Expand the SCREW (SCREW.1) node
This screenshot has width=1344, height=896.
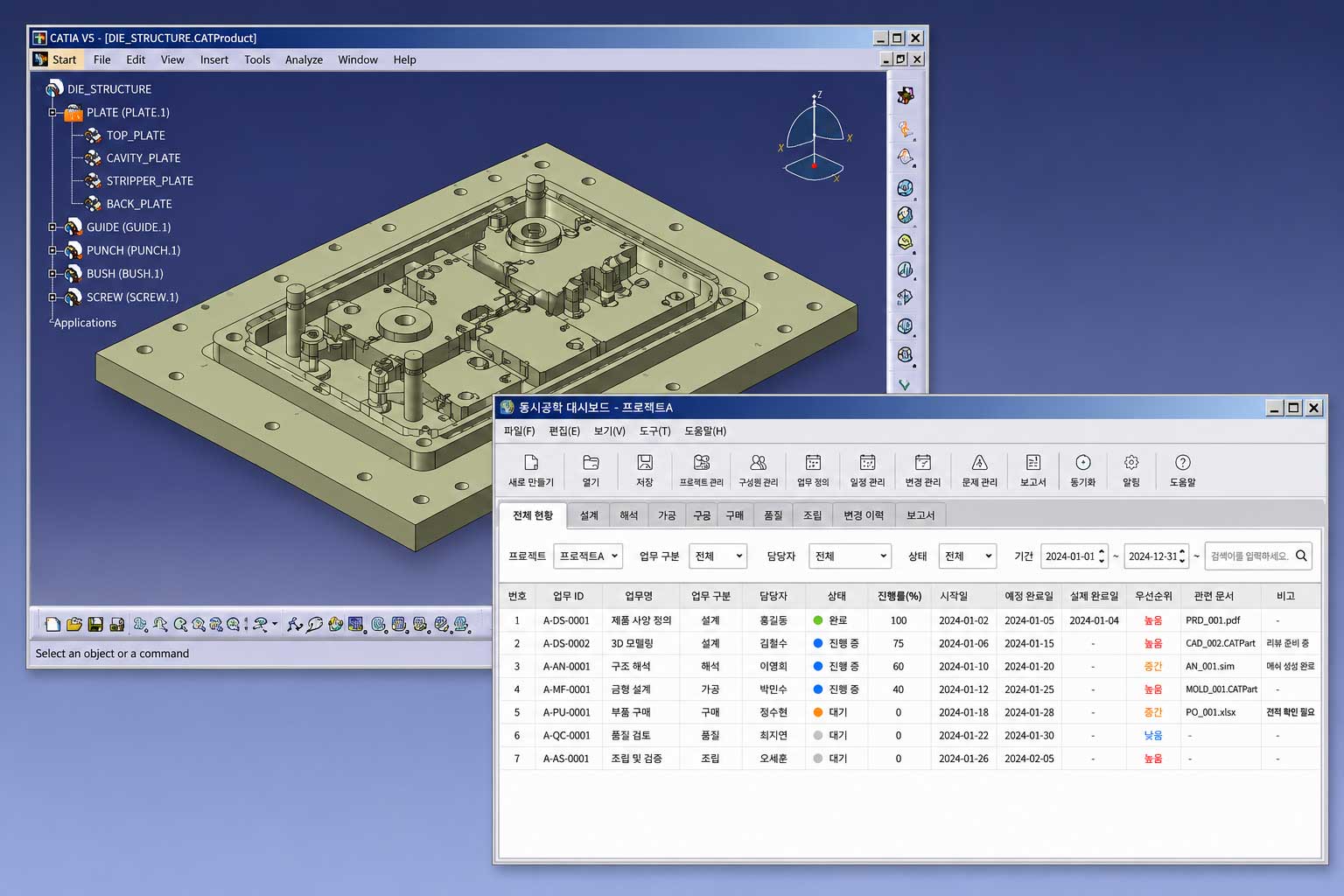pyautogui.click(x=52, y=297)
